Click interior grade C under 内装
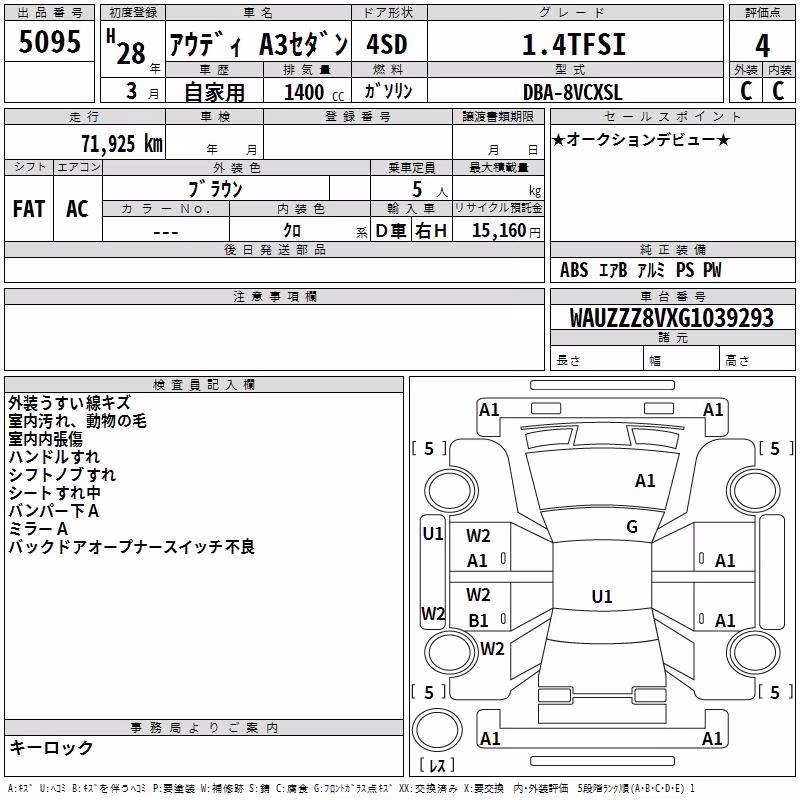Viewport: 800px width, 800px height. click(x=778, y=90)
